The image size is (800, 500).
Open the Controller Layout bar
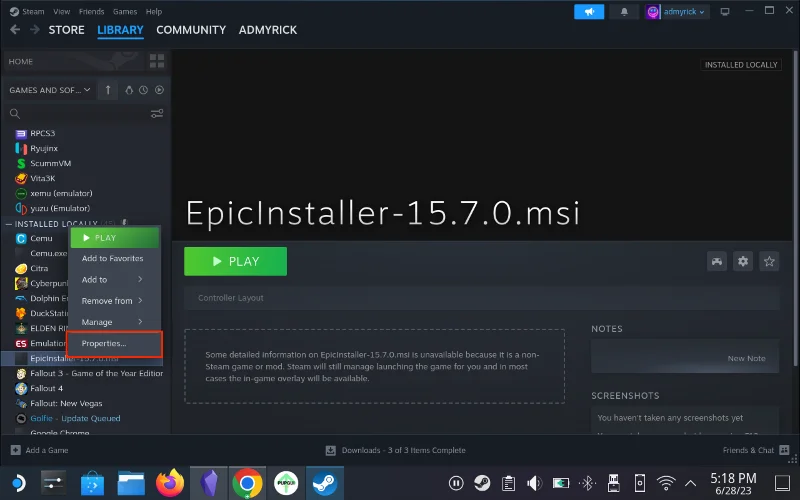tap(481, 298)
